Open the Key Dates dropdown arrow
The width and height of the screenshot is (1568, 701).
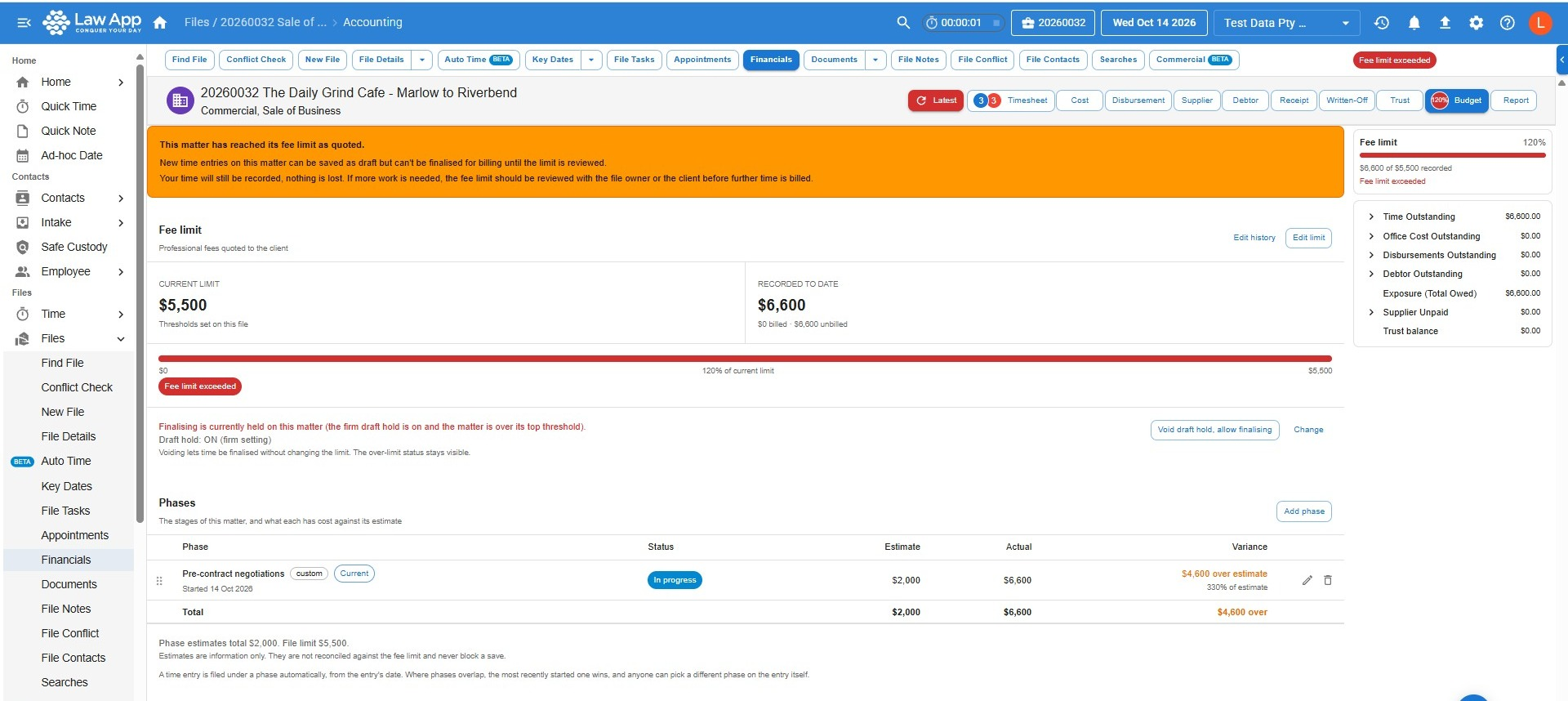tap(591, 60)
